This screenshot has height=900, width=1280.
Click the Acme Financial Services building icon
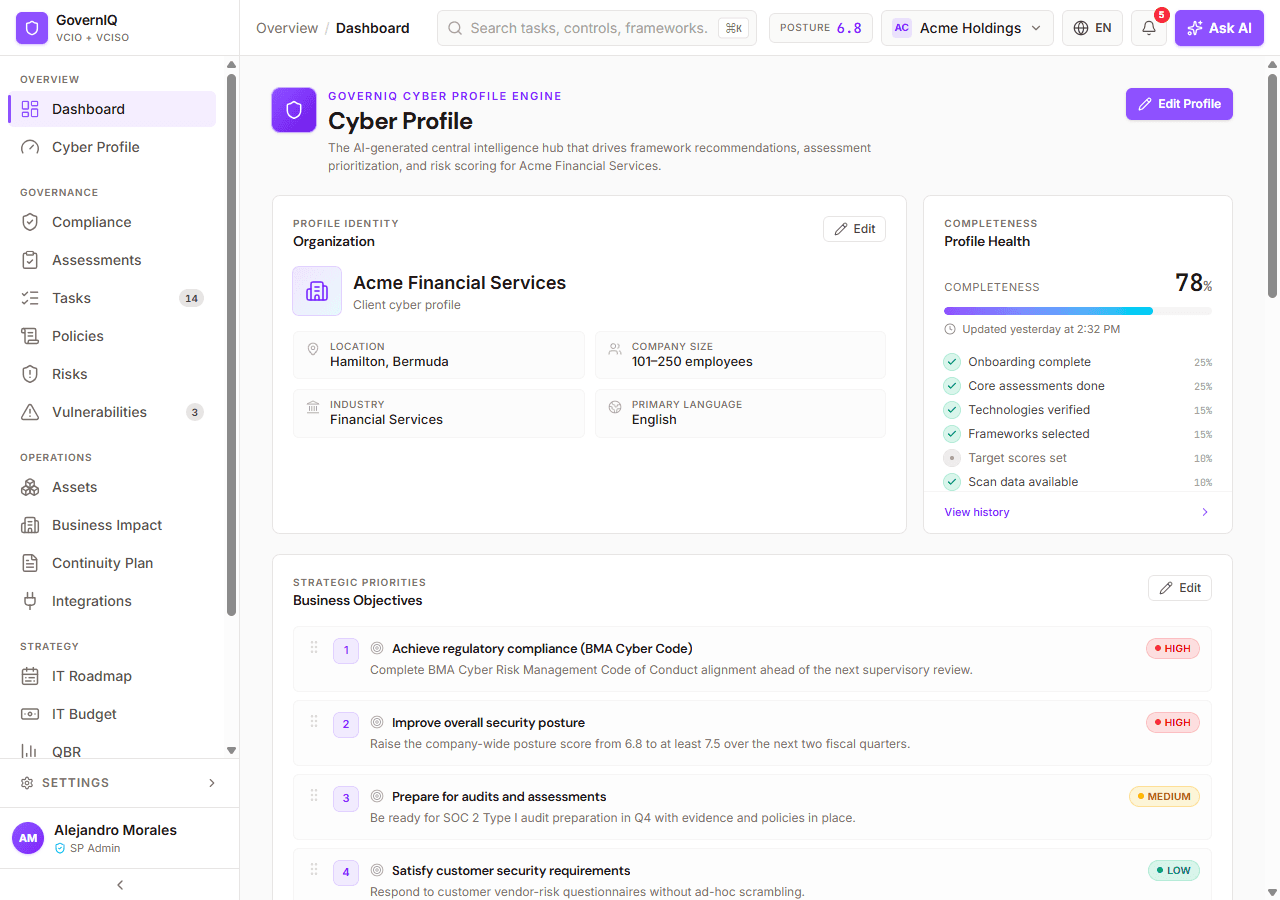coord(317,291)
